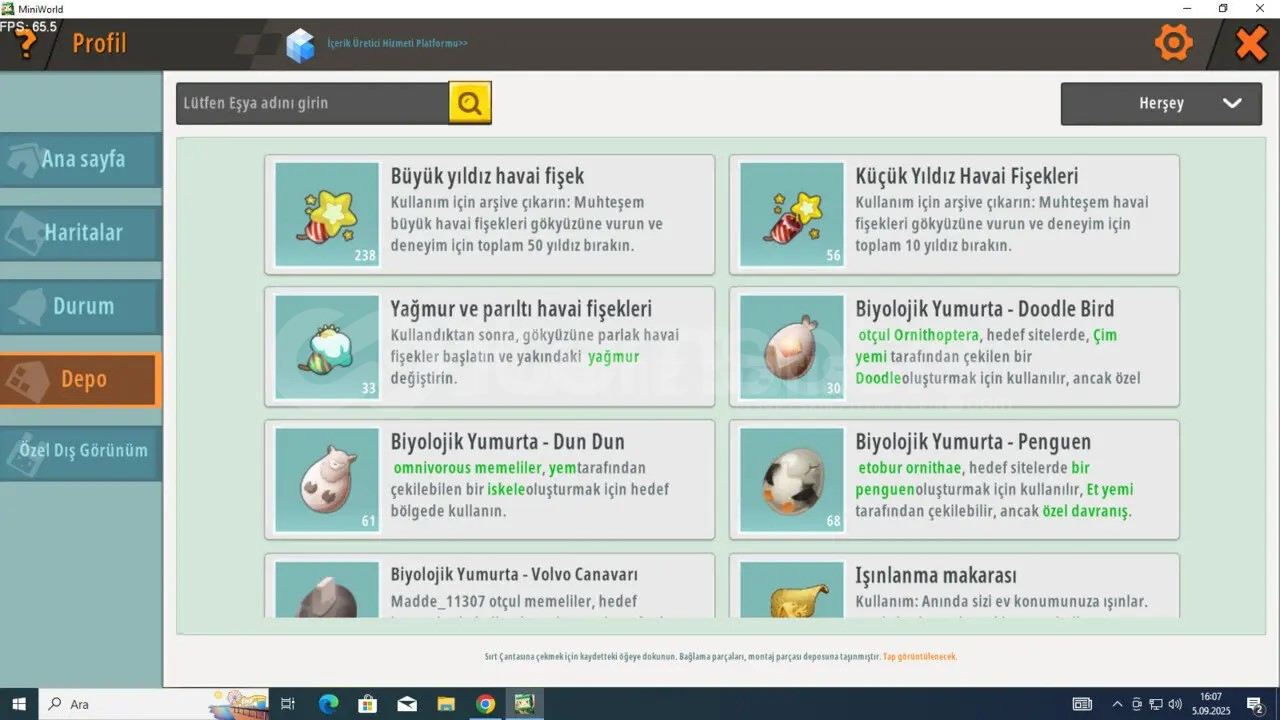
Task: Click the question mark help icon
Action: coord(26,44)
